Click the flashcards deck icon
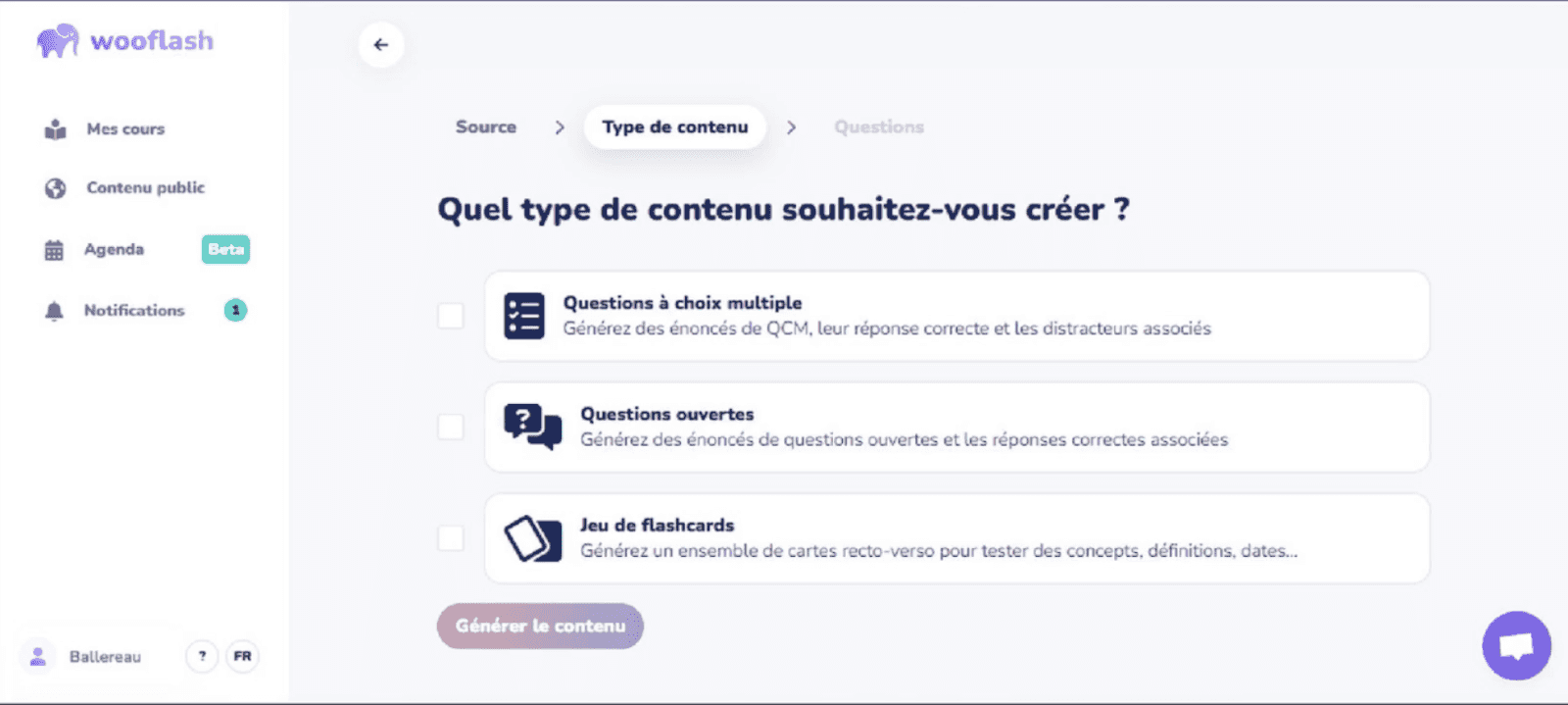This screenshot has height=705, width=1568. point(533,538)
